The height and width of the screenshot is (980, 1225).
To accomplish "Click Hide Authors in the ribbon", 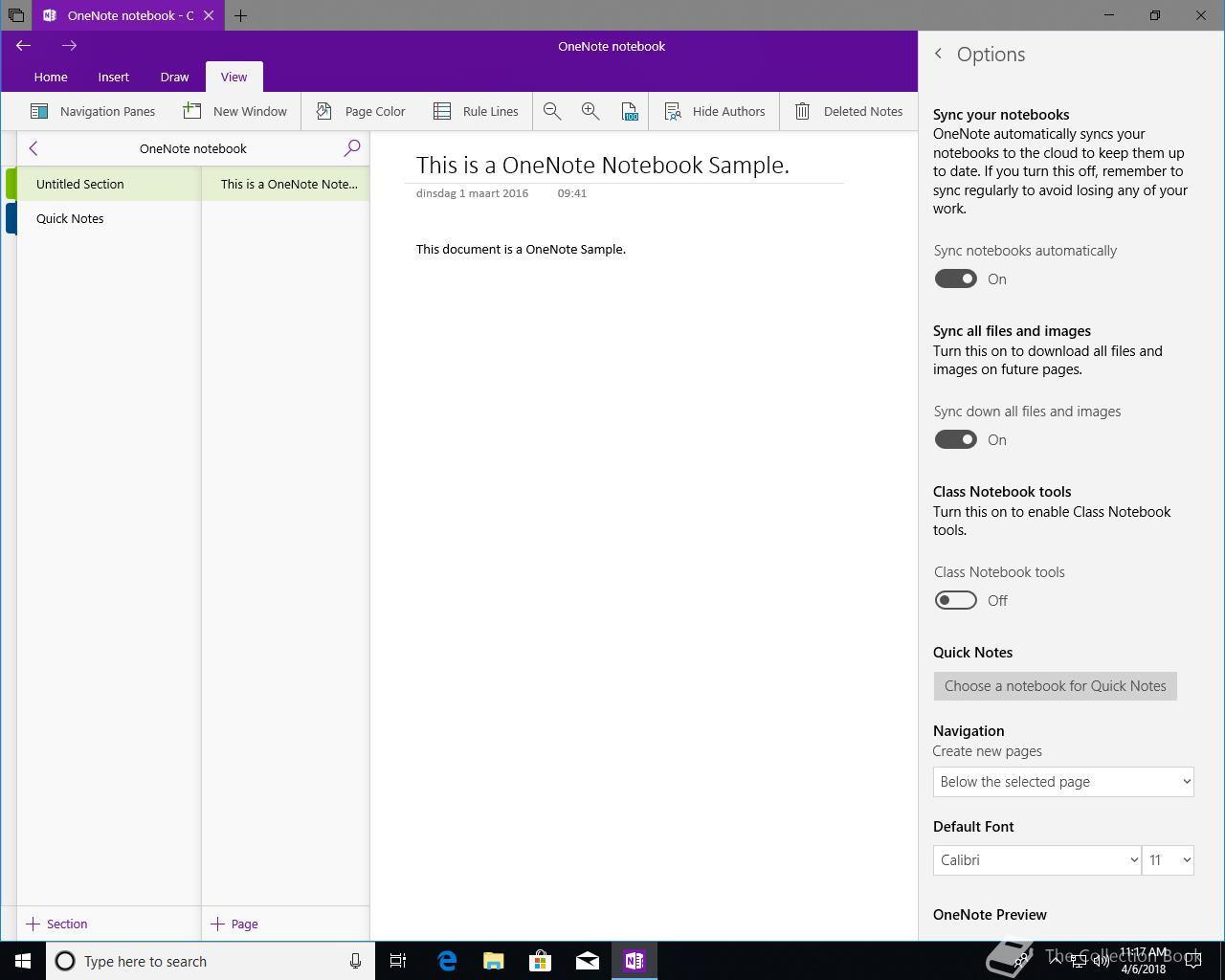I will coord(715,111).
